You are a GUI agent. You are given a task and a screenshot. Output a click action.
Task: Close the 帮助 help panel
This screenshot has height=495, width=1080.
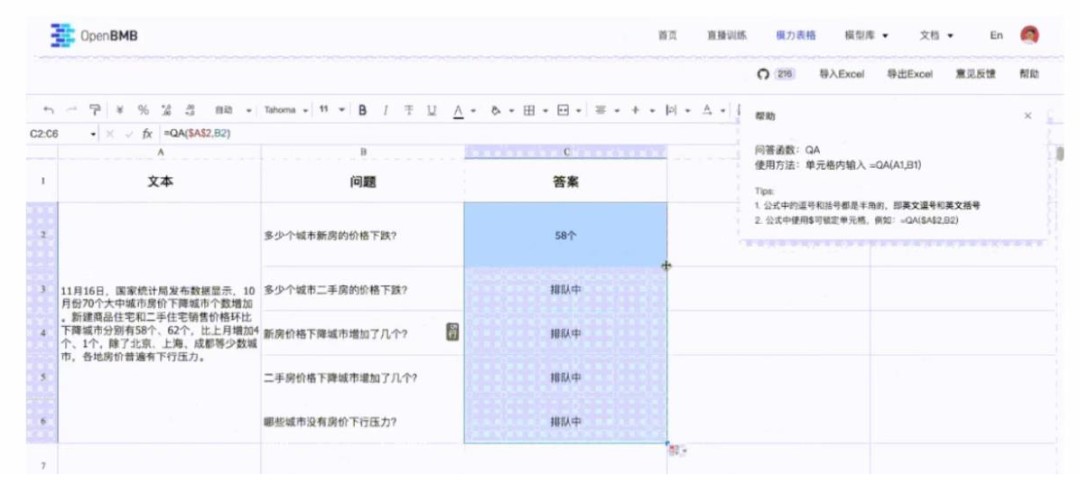pyautogui.click(x=1027, y=116)
